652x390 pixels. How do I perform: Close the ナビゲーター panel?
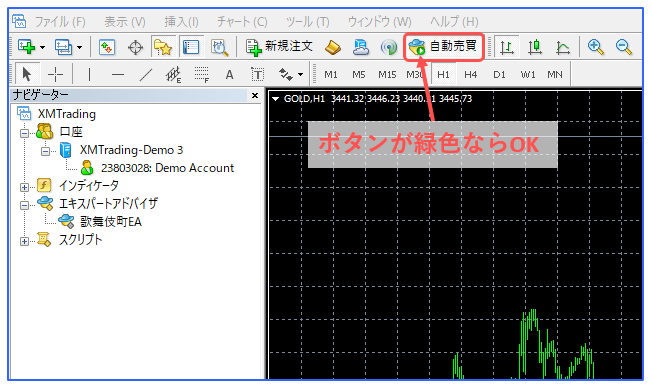point(255,96)
